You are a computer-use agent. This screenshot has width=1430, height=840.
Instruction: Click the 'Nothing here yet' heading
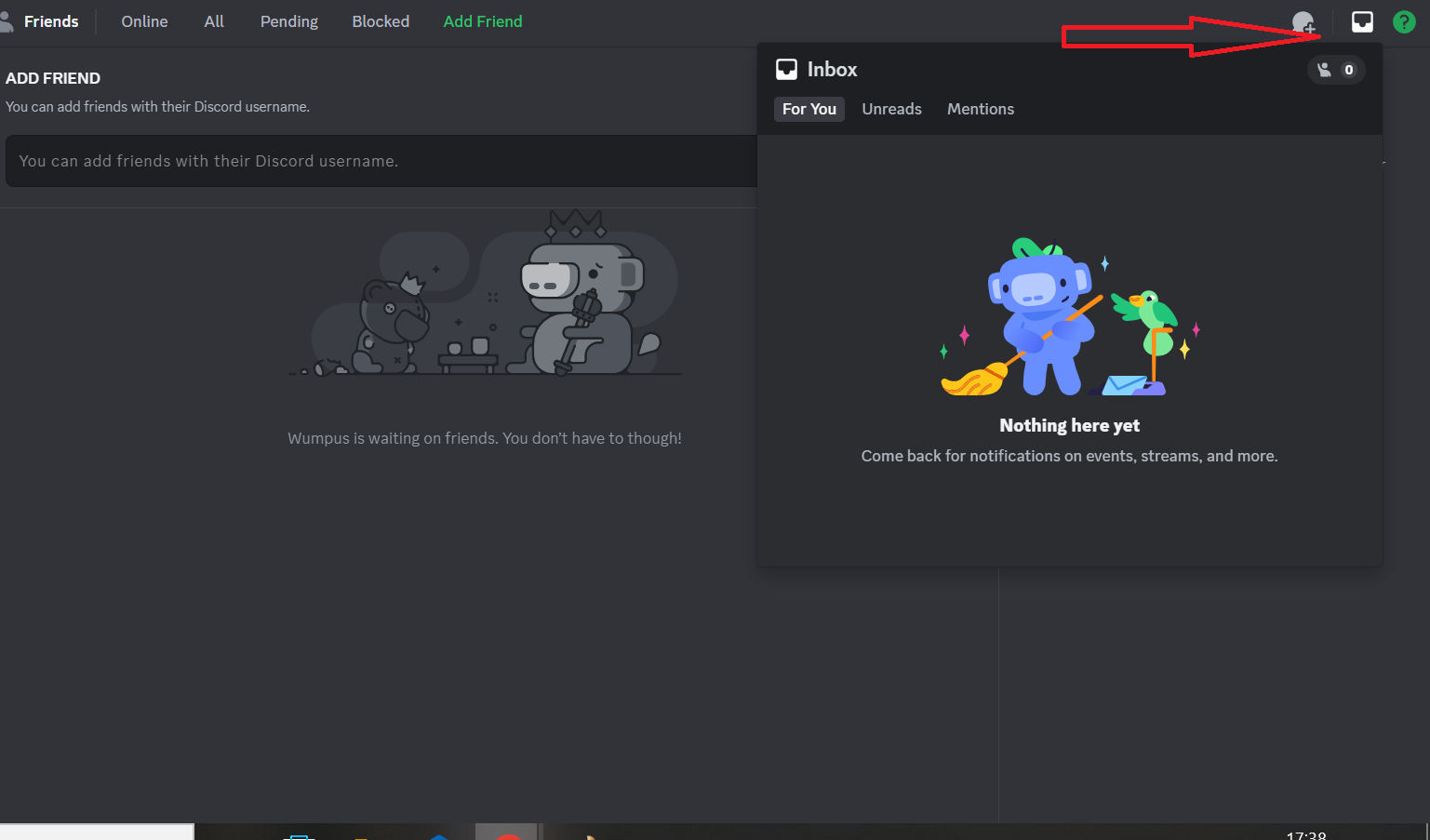click(x=1069, y=425)
